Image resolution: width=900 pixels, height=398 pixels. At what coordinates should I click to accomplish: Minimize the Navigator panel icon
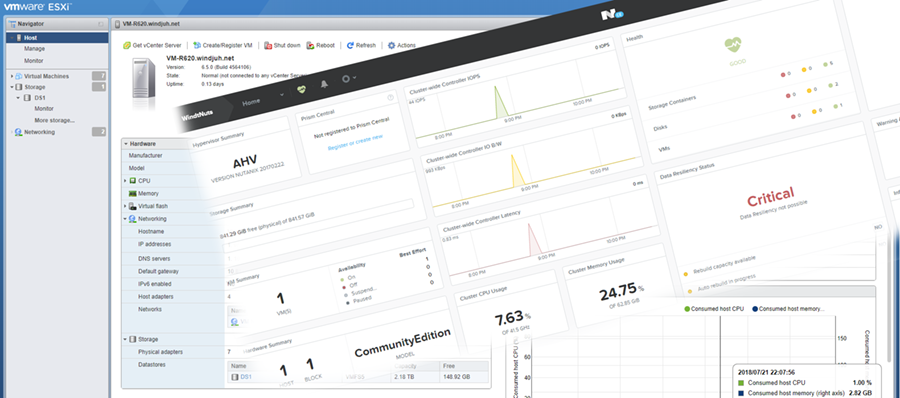(x=101, y=24)
